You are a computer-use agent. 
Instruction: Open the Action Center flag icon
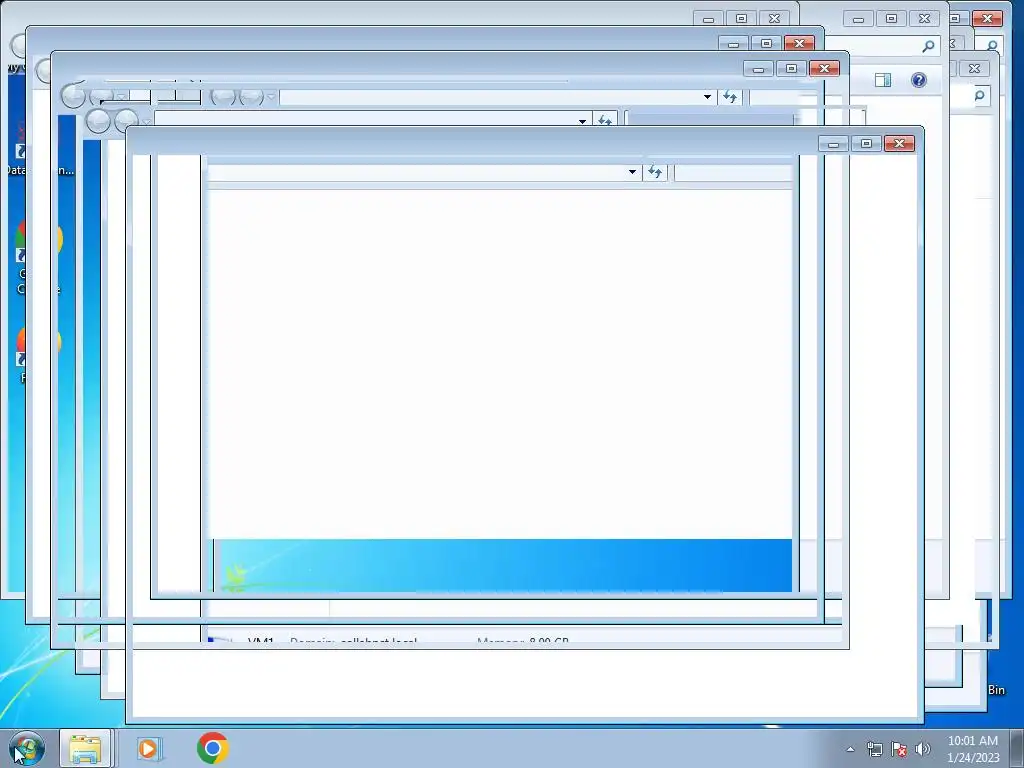coord(899,749)
